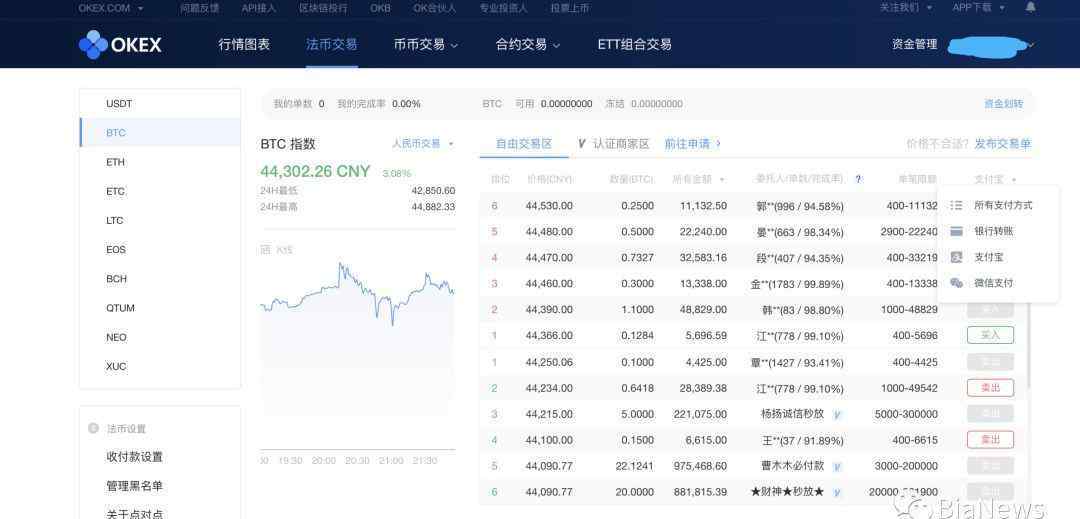Click the API接入 top link
The height and width of the screenshot is (519, 1080).
[259, 8]
